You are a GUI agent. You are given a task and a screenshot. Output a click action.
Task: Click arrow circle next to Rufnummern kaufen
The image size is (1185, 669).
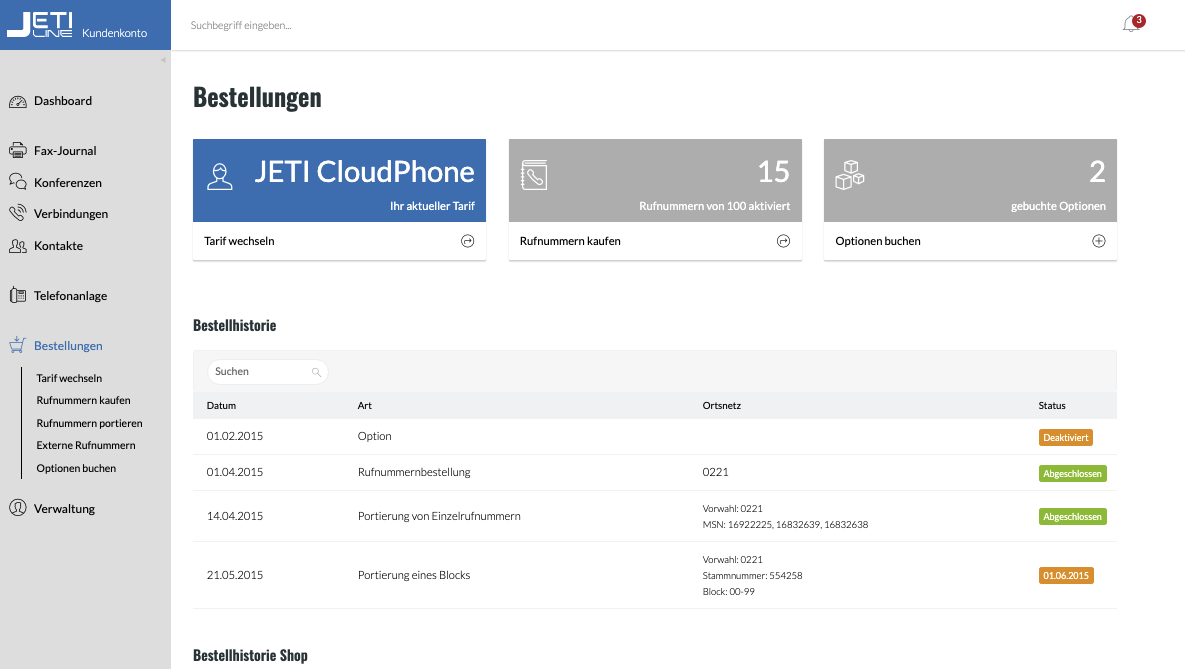[x=784, y=241]
